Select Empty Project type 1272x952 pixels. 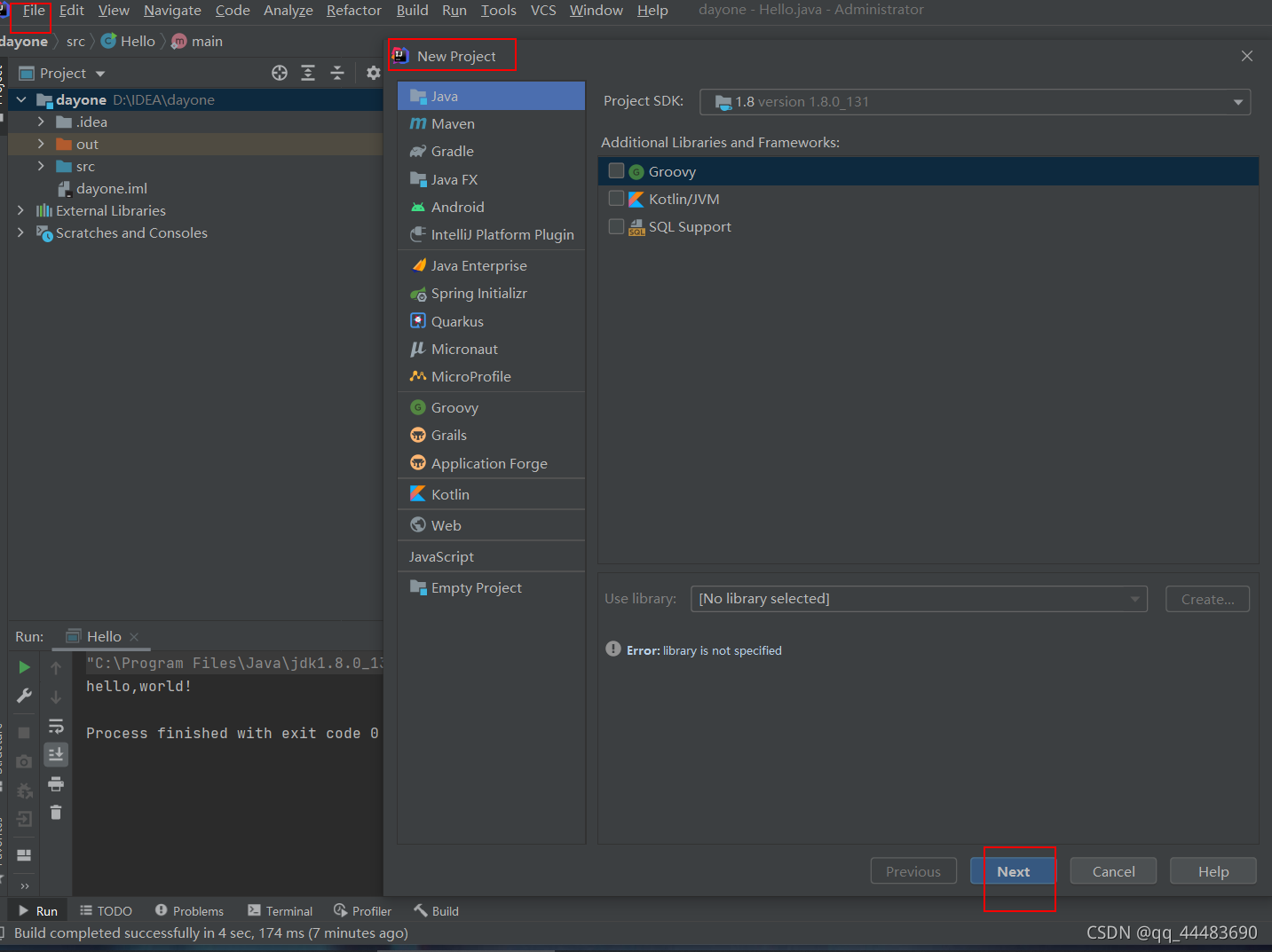coord(491,587)
